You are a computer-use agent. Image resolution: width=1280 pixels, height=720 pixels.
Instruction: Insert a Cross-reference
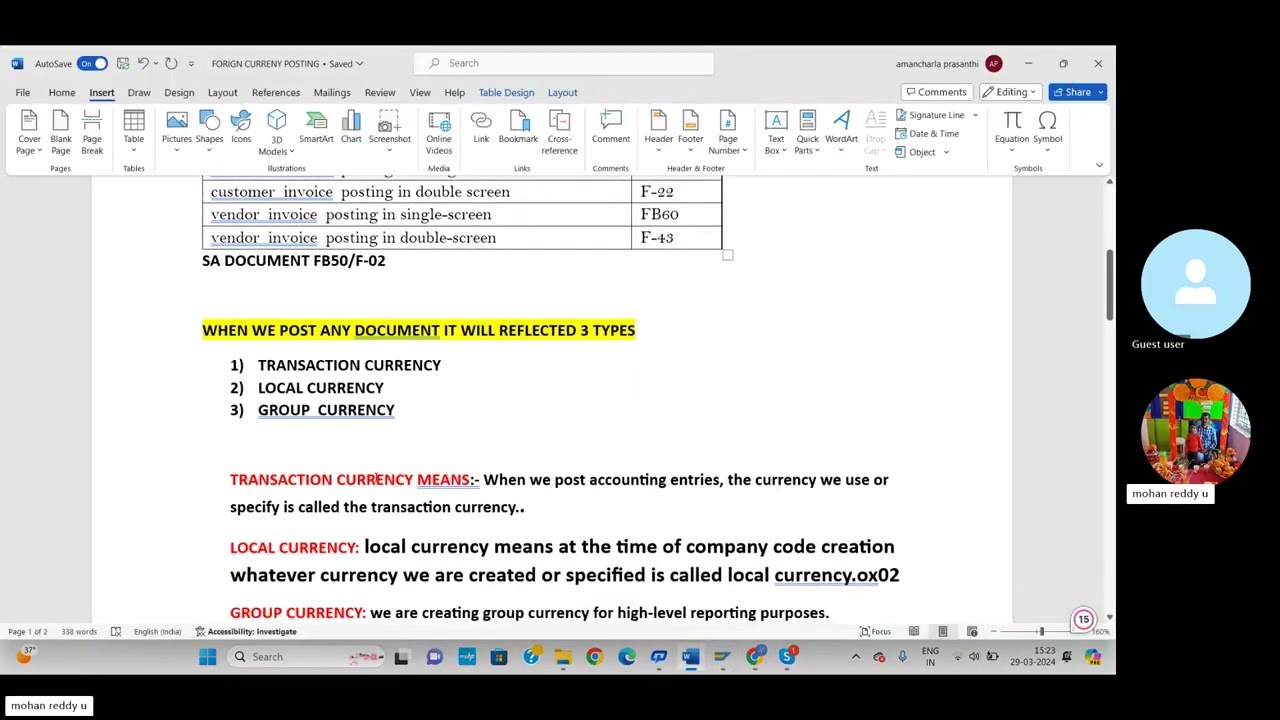pos(559,132)
